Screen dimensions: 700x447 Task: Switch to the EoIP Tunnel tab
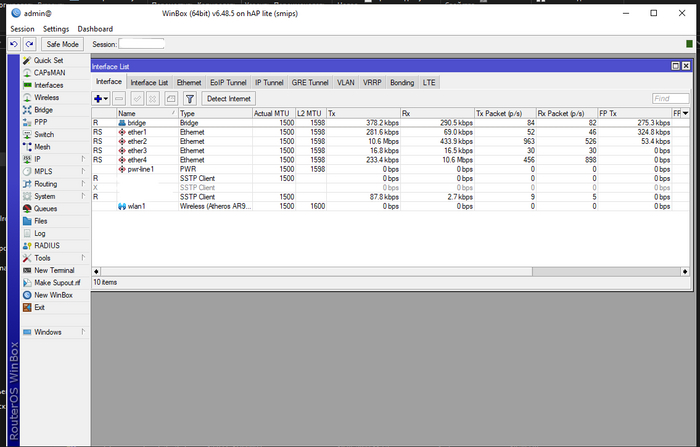click(227, 82)
